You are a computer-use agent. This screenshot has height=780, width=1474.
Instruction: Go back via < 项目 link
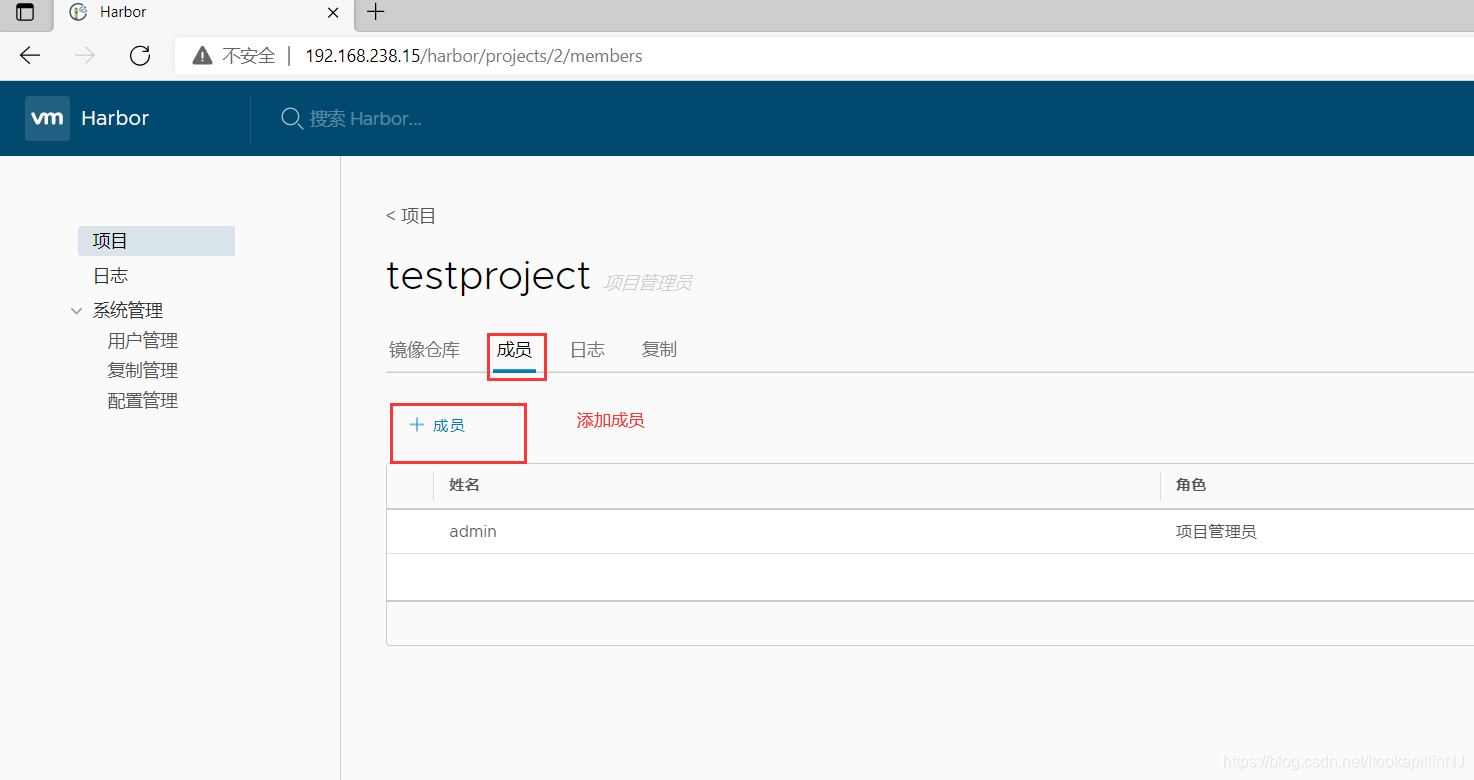411,216
